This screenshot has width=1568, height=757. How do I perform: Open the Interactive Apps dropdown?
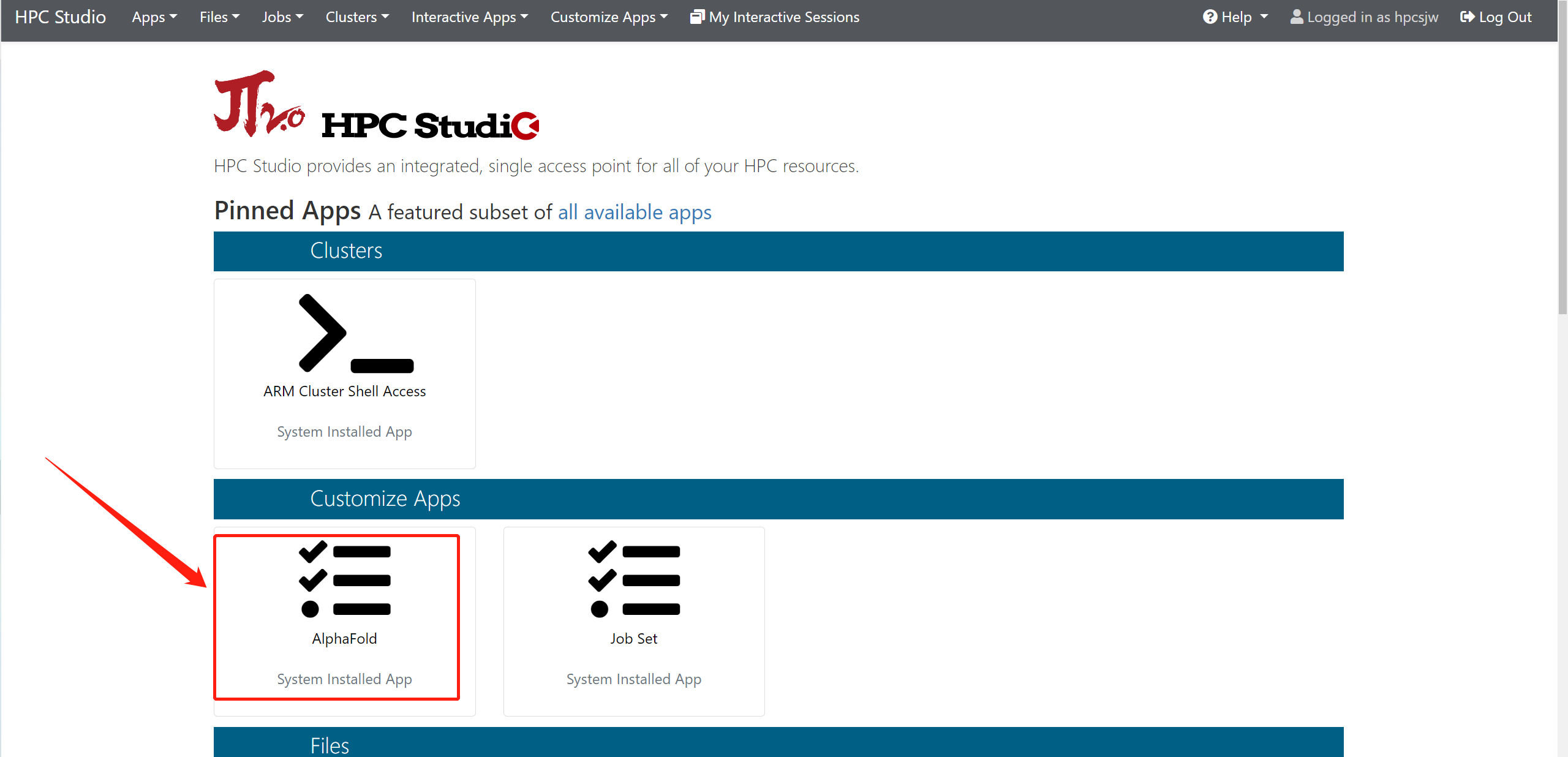(470, 17)
